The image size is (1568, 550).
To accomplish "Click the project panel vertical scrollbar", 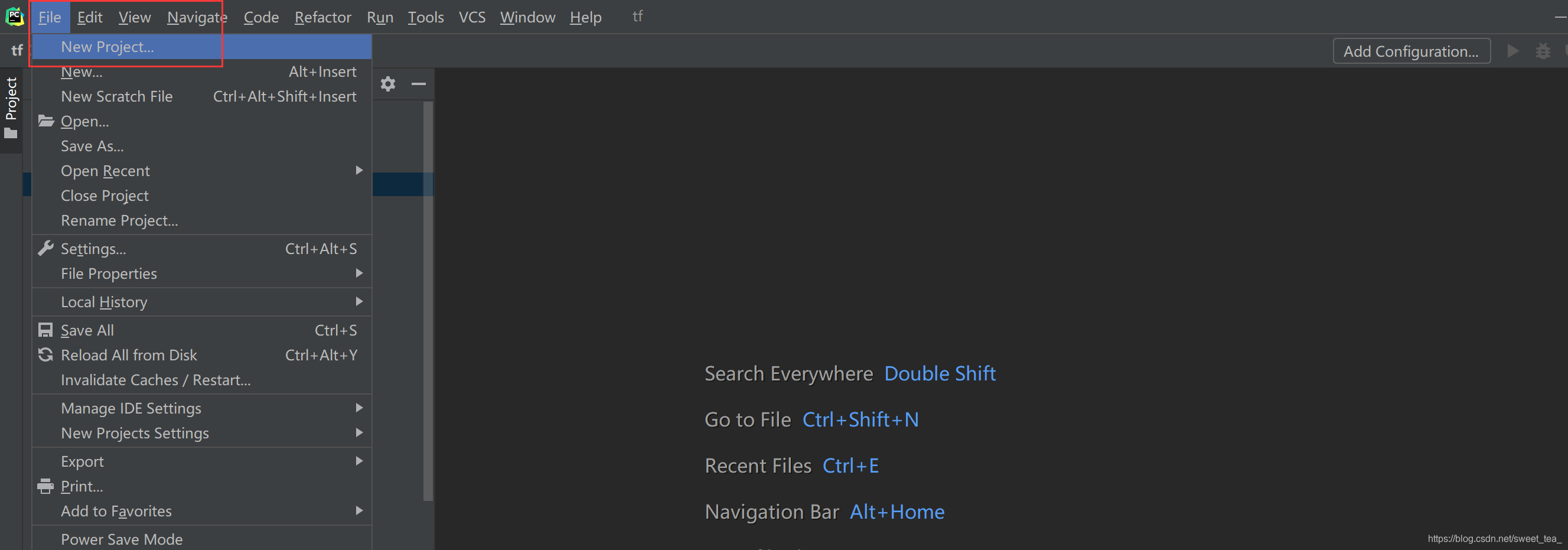I will (428, 301).
